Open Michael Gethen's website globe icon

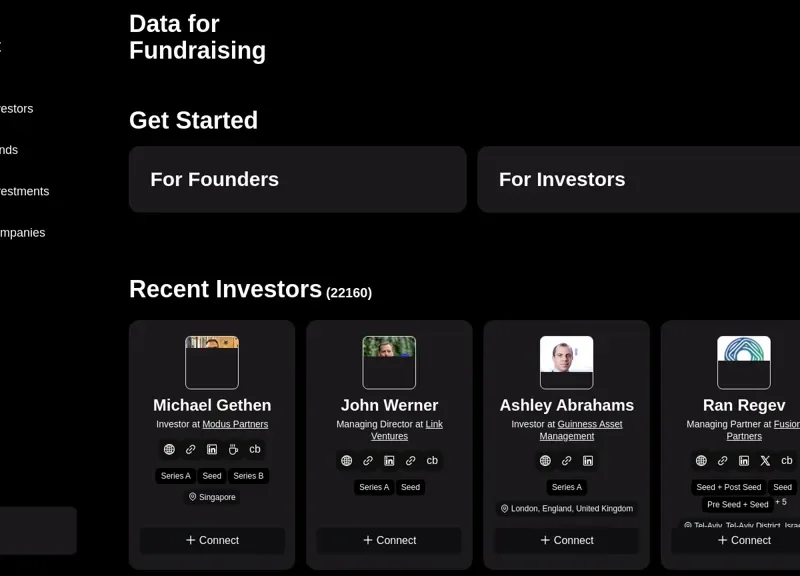(169, 450)
